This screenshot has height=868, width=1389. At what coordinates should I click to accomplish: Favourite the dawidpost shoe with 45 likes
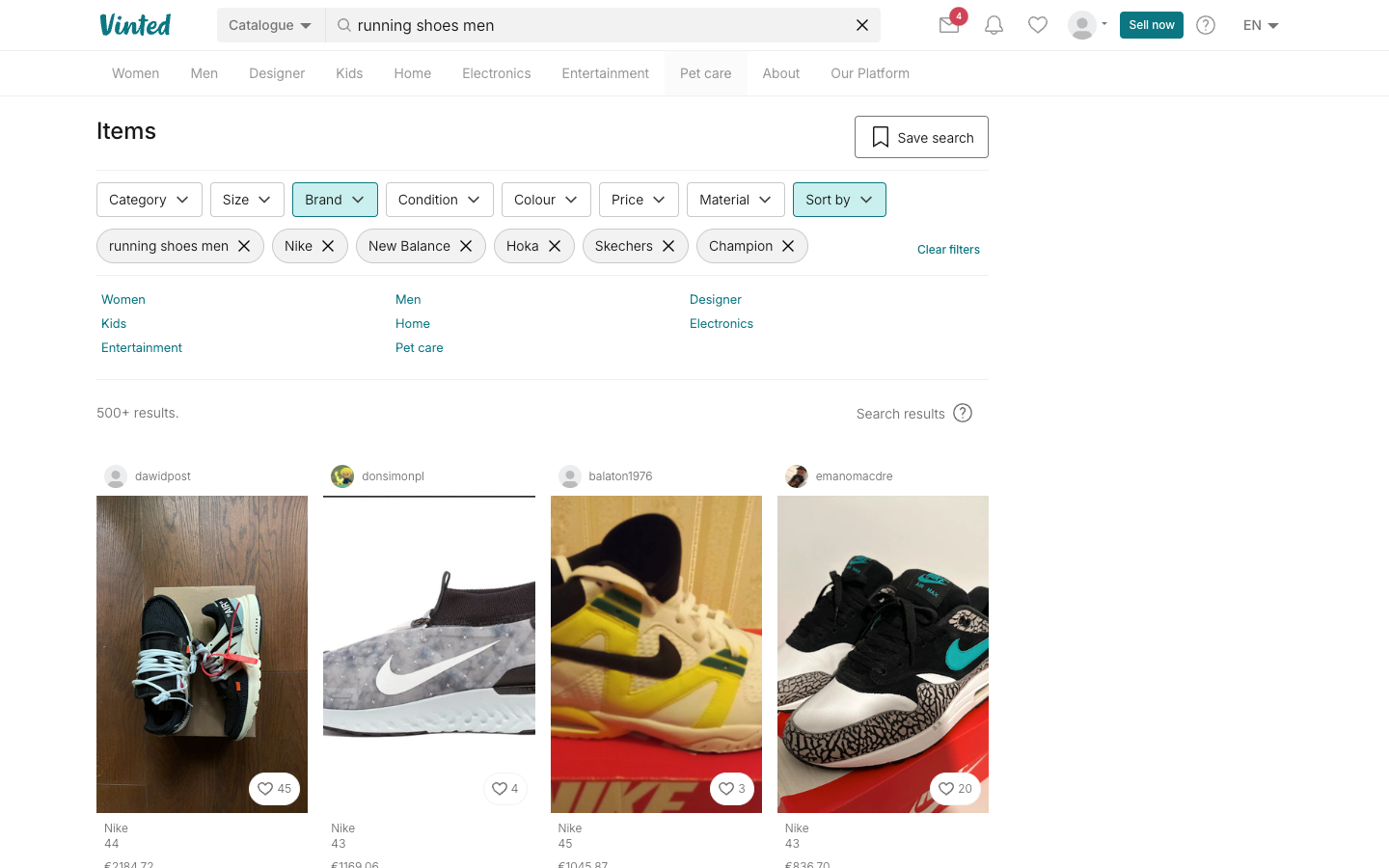click(275, 789)
